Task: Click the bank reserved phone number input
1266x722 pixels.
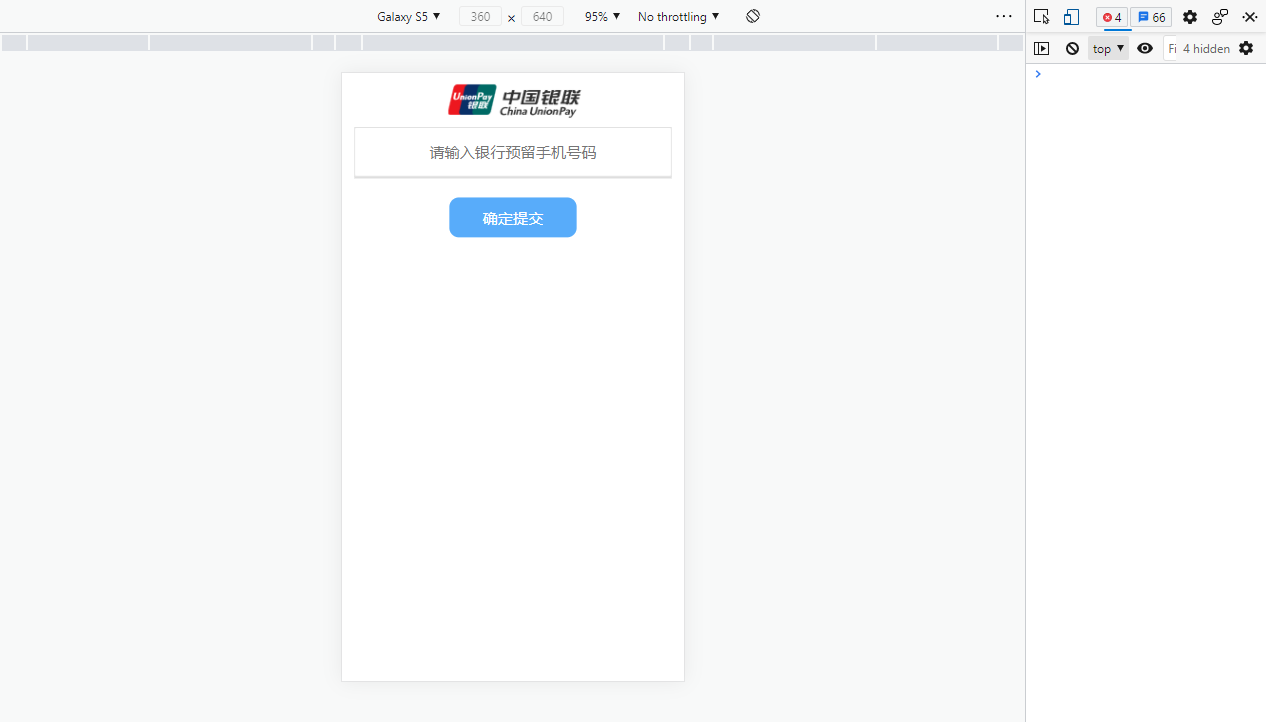Action: pos(513,152)
